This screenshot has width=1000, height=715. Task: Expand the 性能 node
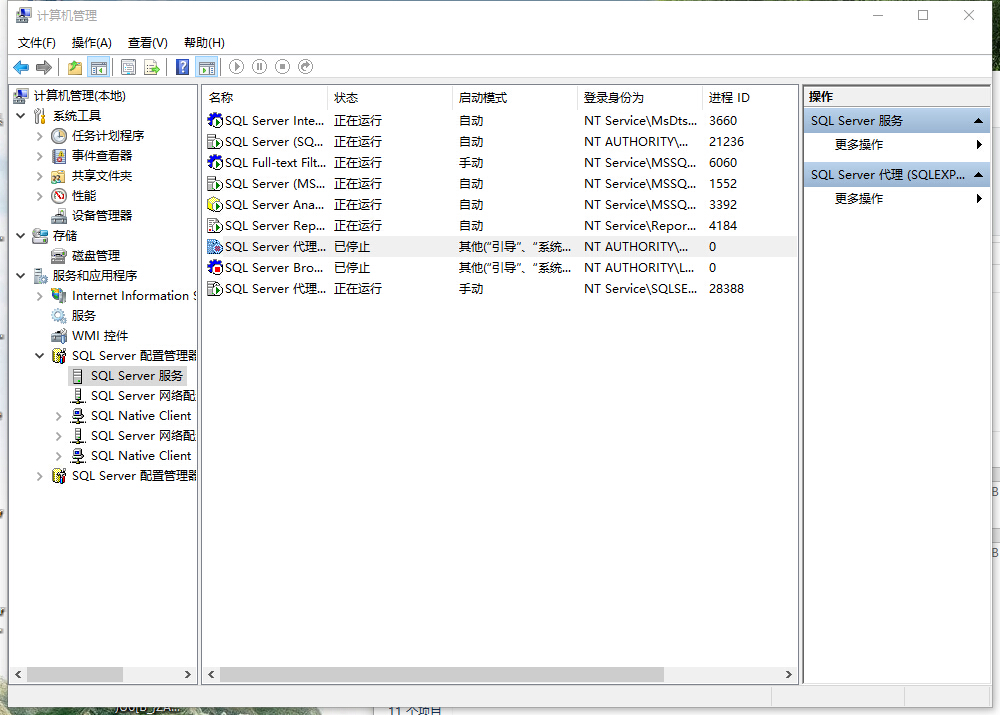[40, 196]
